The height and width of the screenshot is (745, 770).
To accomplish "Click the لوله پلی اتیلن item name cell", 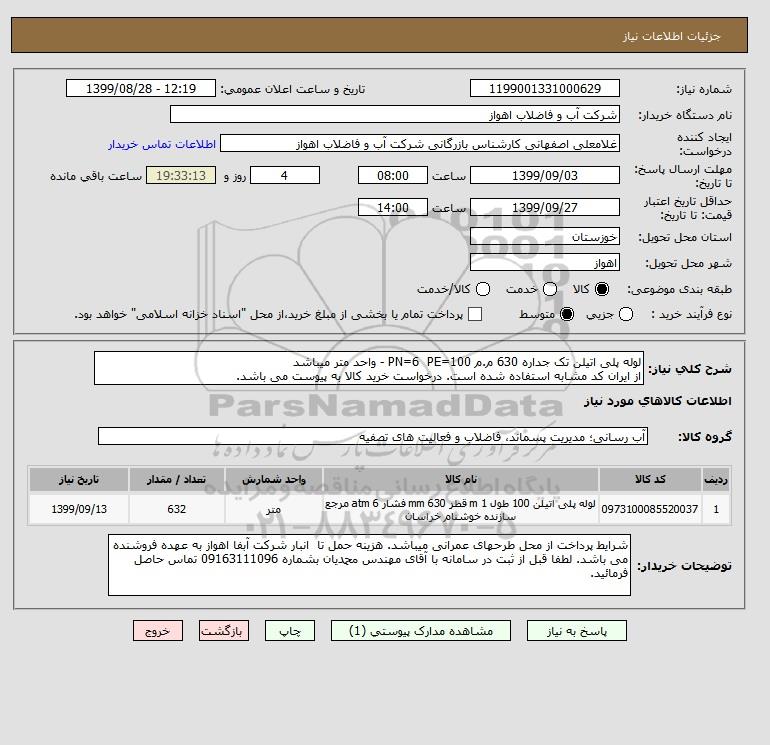I will pyautogui.click(x=461, y=509).
